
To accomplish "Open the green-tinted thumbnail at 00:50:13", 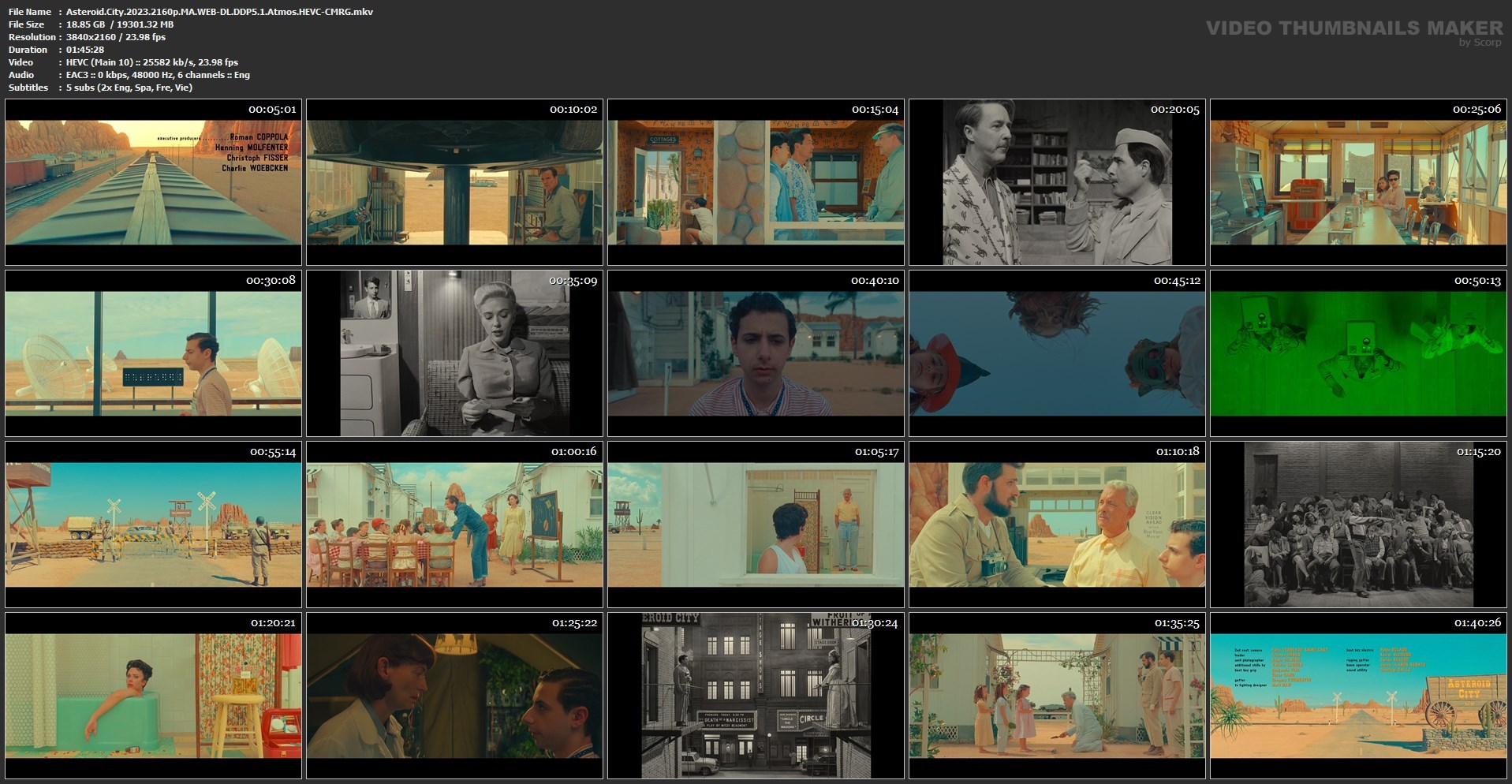I will coord(1358,353).
